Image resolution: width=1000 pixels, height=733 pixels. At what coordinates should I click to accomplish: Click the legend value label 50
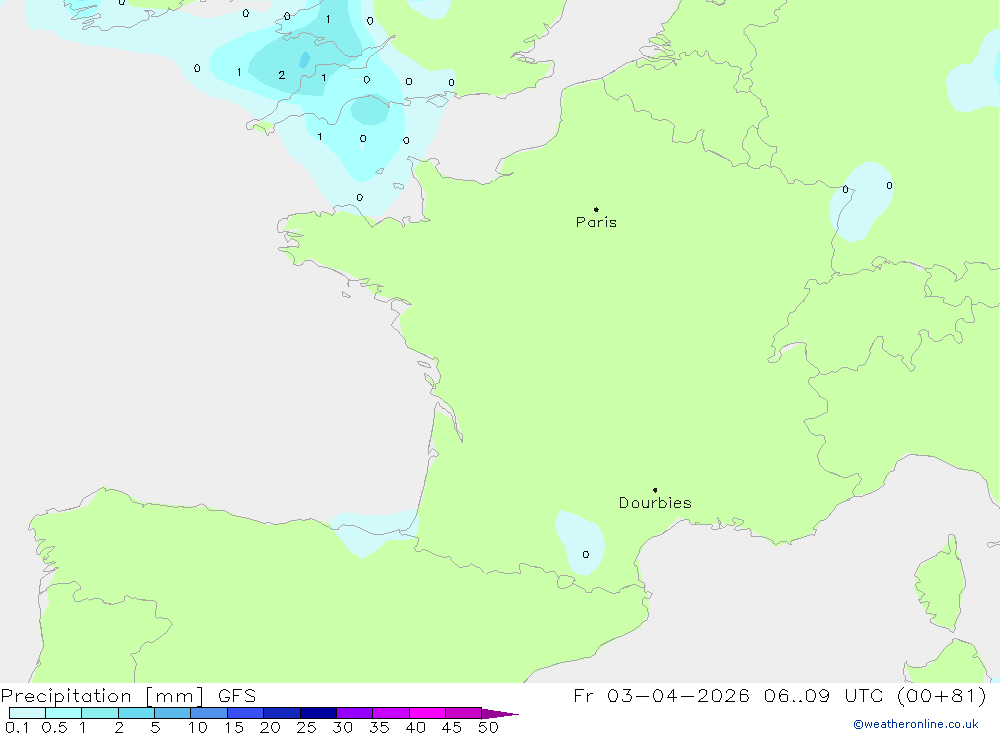click(x=488, y=727)
